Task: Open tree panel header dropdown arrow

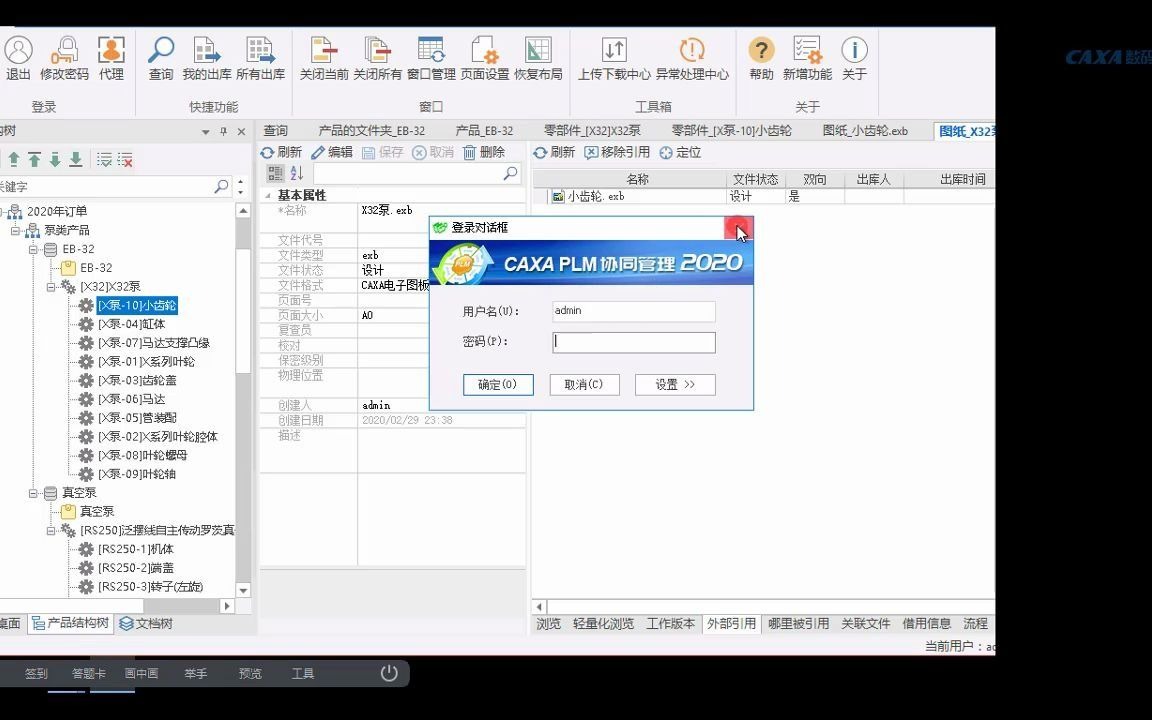Action: 206,132
